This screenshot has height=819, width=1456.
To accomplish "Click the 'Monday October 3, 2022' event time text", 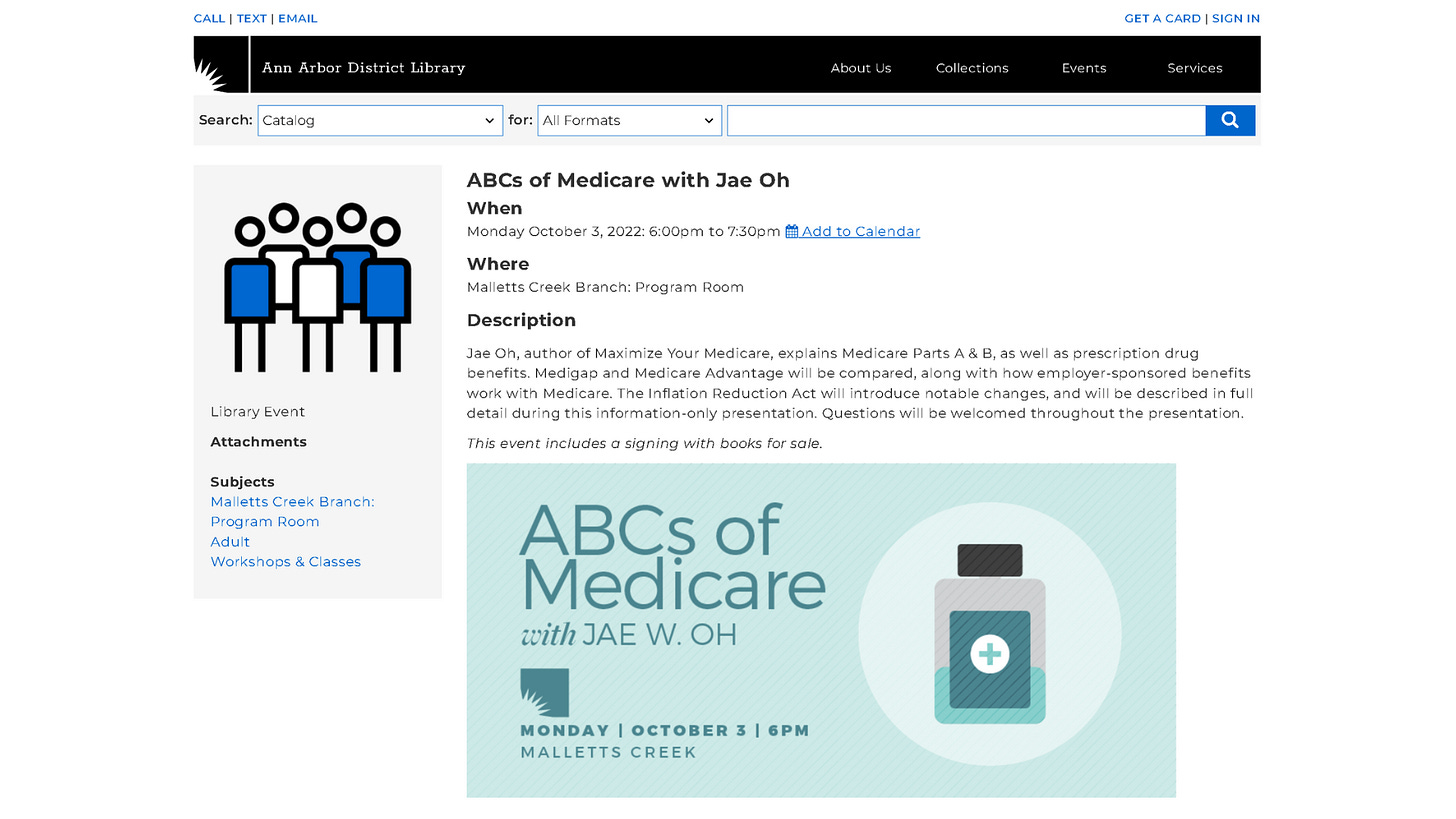I will click(x=624, y=232).
